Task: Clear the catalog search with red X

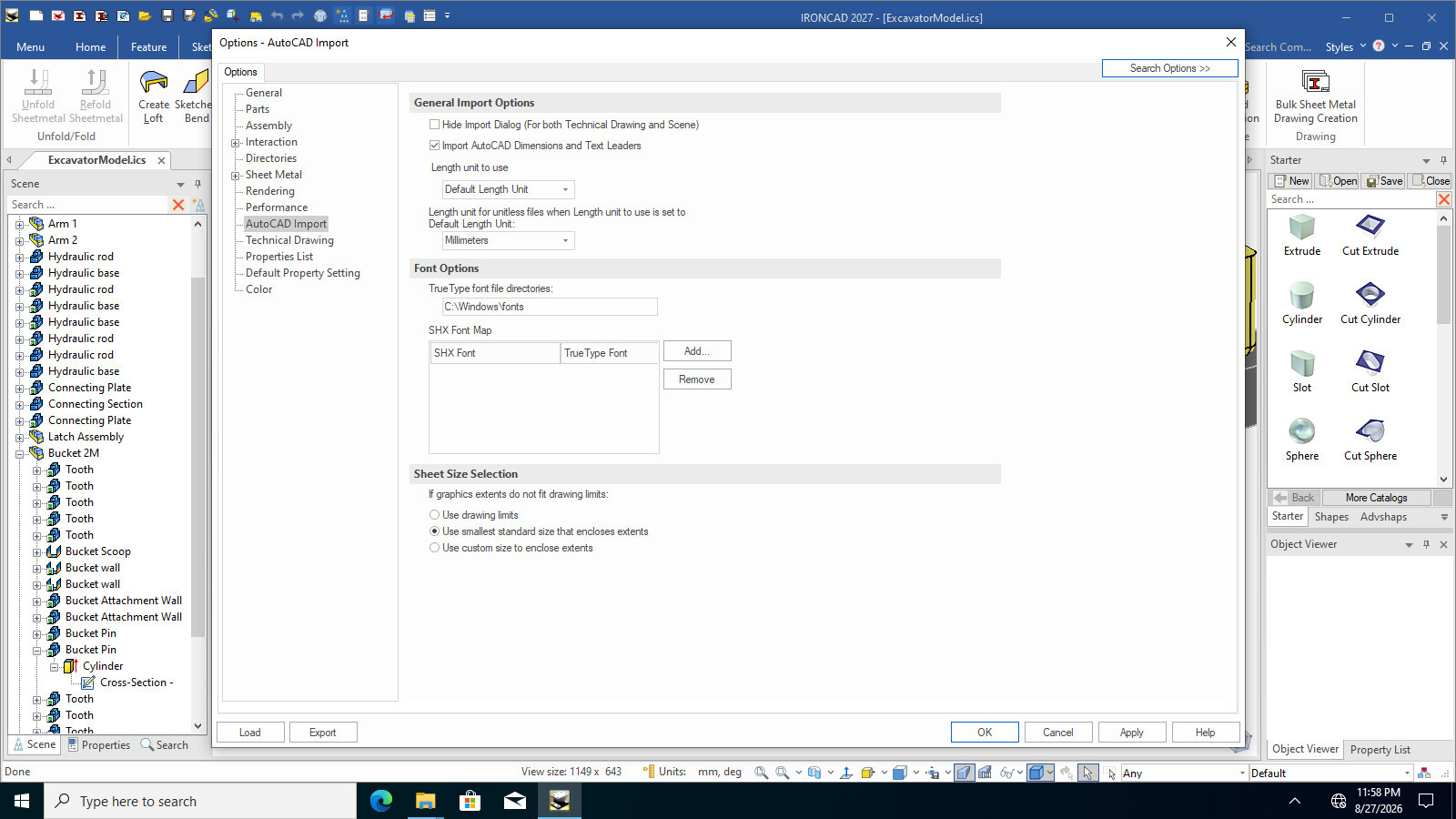Action: [x=1443, y=199]
